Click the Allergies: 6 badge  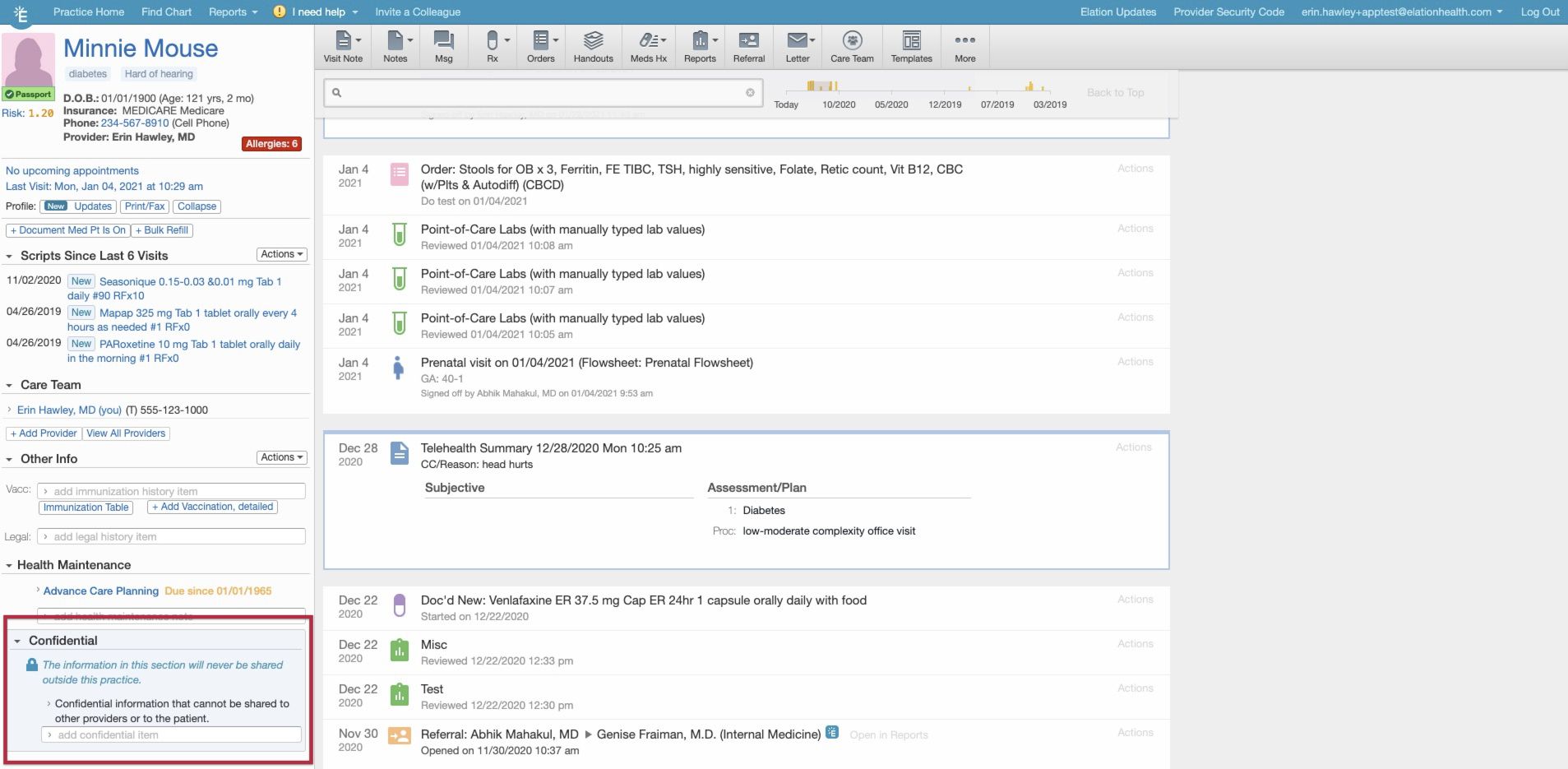pos(272,144)
